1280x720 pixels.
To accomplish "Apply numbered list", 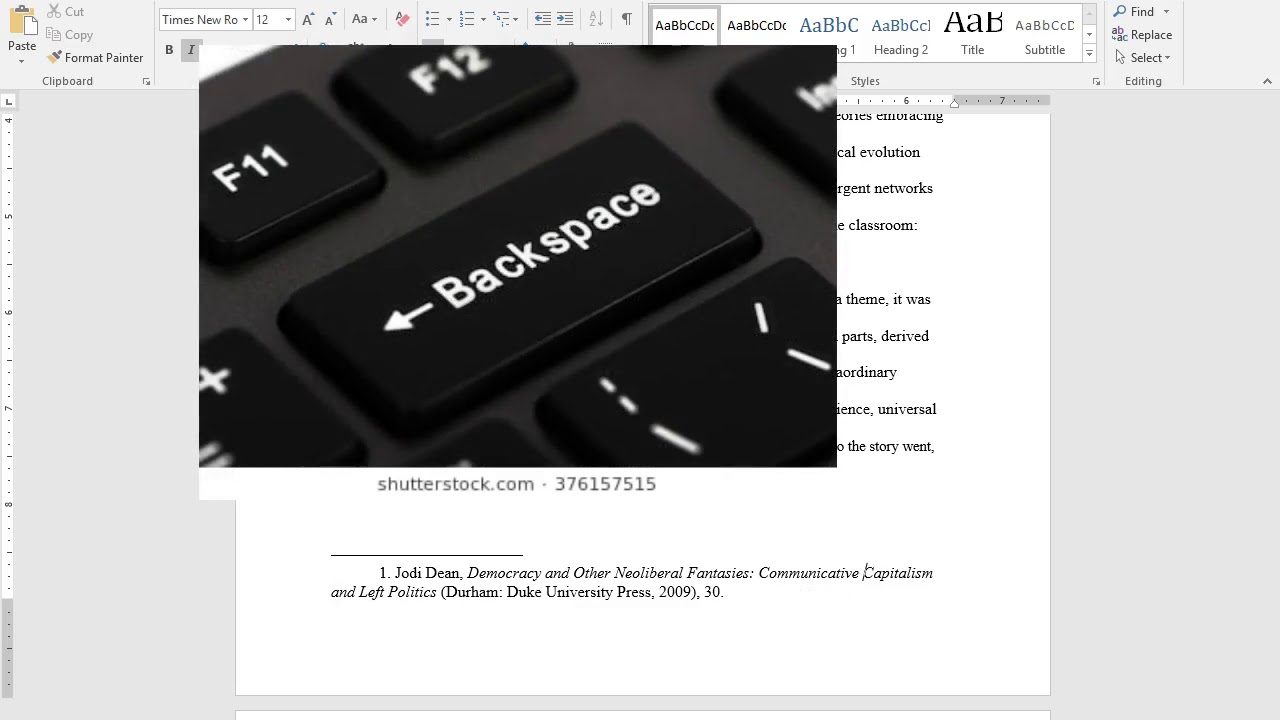I will 466,19.
